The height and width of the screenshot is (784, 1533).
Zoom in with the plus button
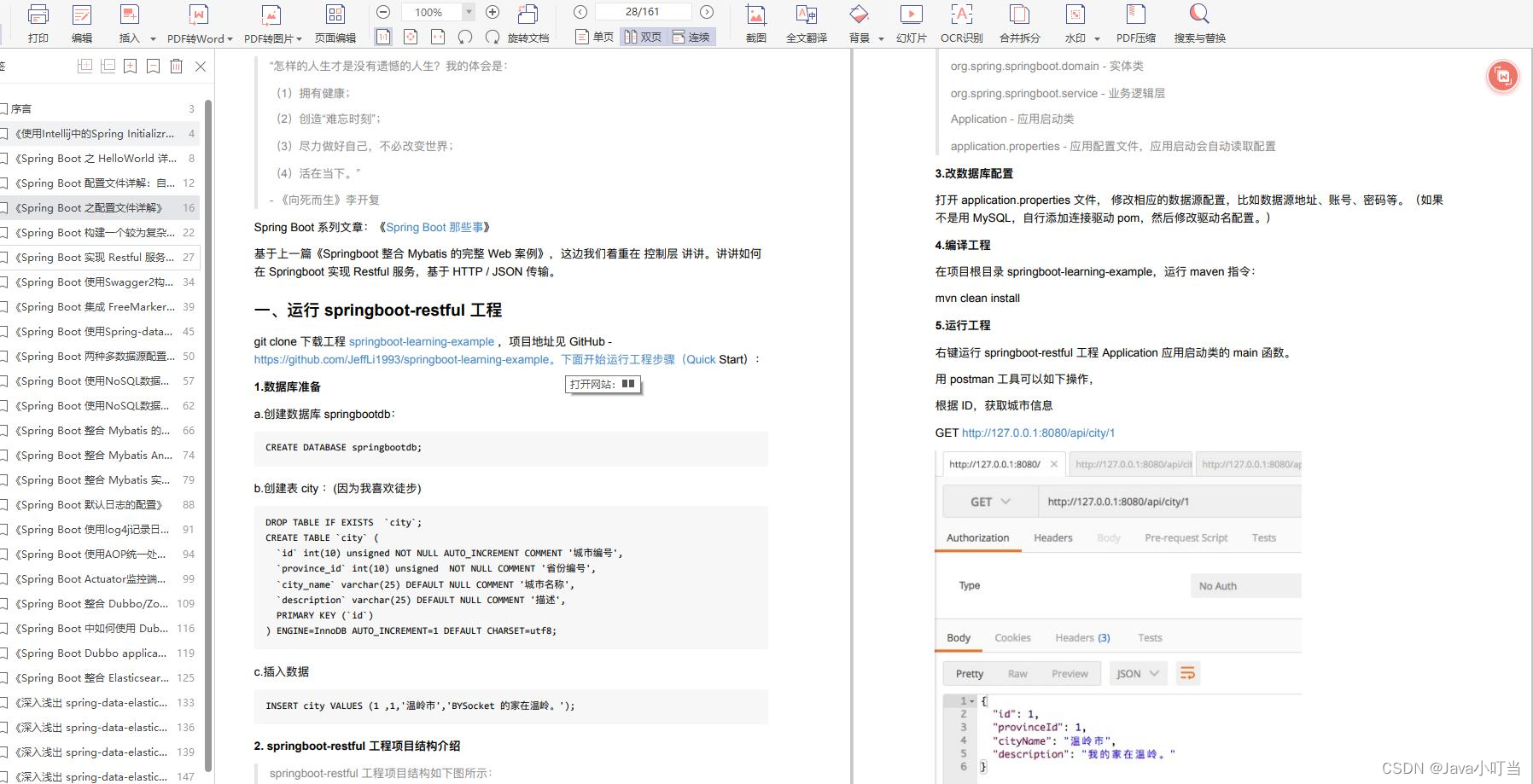[x=493, y=12]
